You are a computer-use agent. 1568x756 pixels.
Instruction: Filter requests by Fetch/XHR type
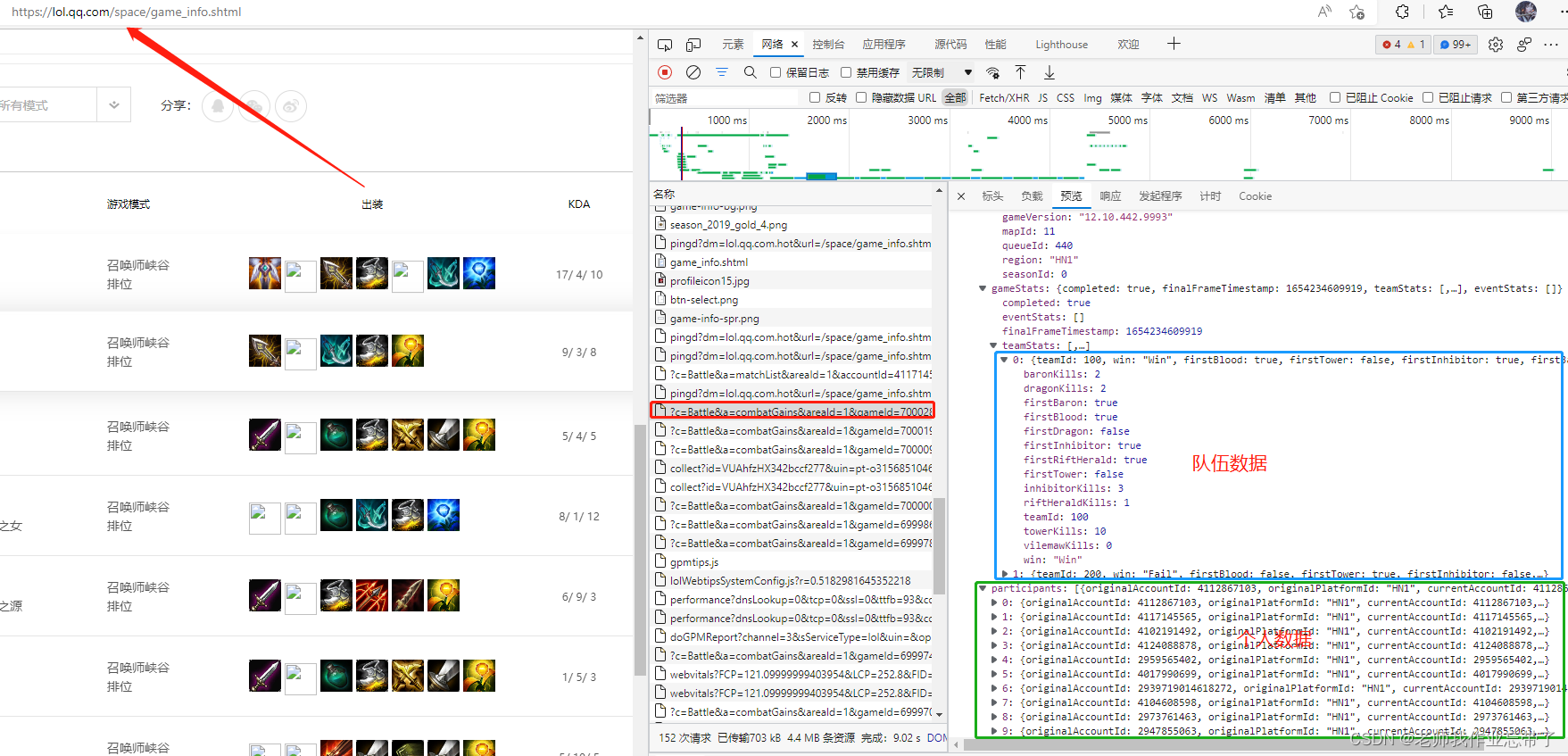coord(1004,98)
